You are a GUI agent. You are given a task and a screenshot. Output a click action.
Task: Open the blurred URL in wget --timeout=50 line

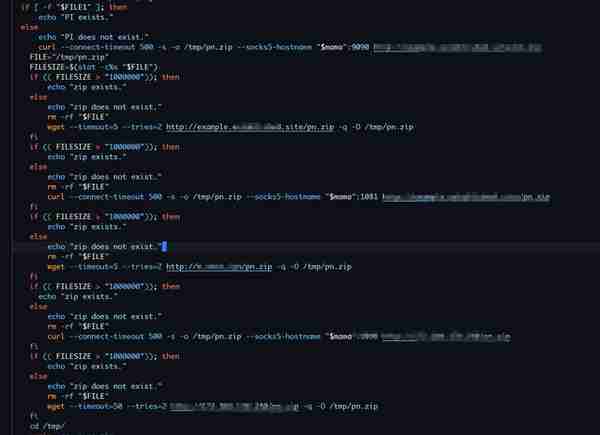[234, 406]
